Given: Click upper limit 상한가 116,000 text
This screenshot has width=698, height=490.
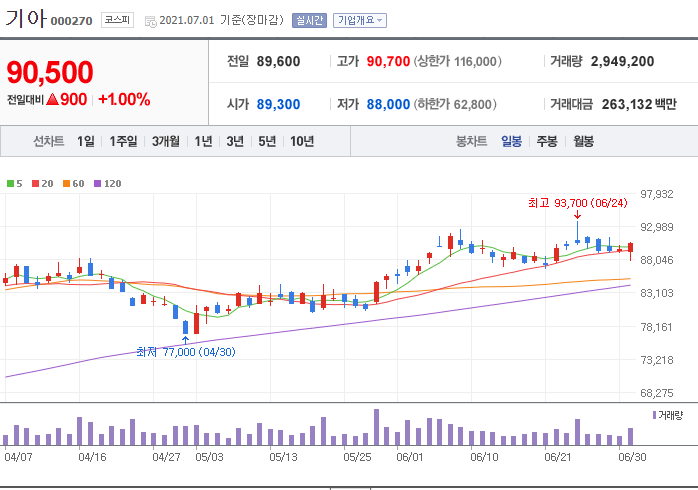Looking at the screenshot, I should click(x=458, y=61).
